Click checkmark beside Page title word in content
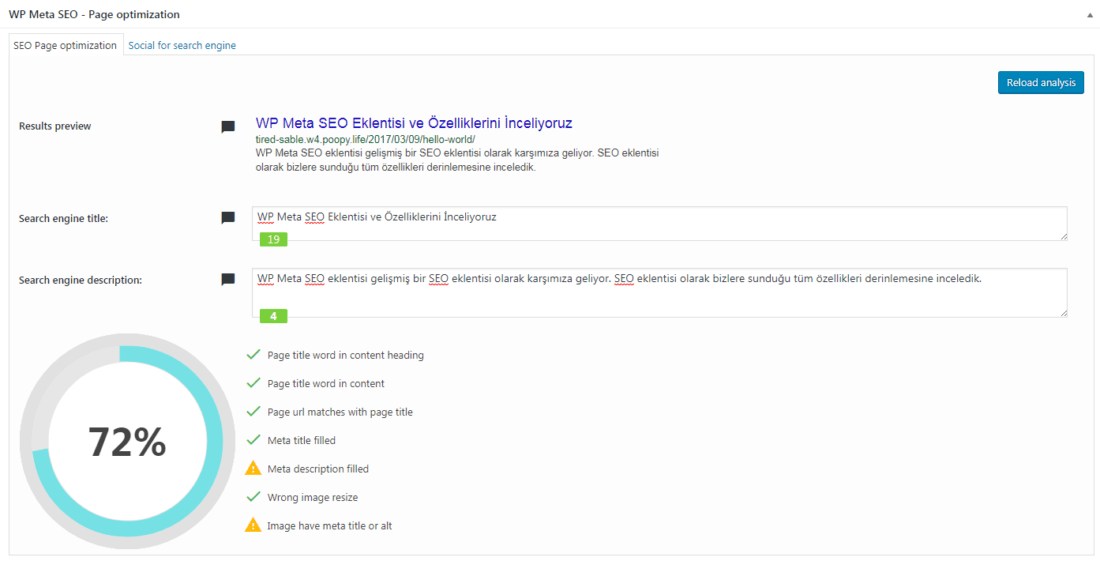 tap(253, 384)
